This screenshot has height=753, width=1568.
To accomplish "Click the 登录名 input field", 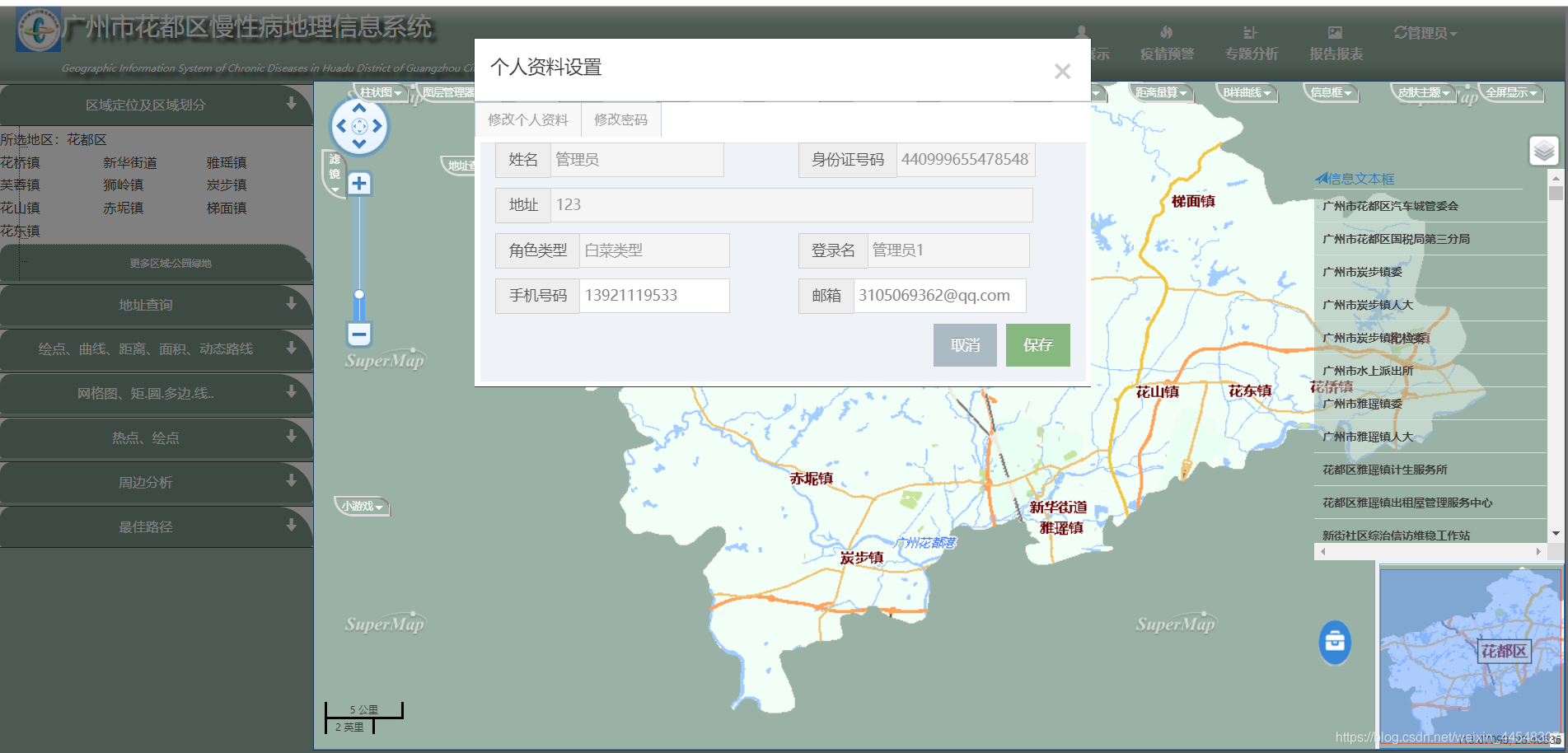I will coord(948,250).
